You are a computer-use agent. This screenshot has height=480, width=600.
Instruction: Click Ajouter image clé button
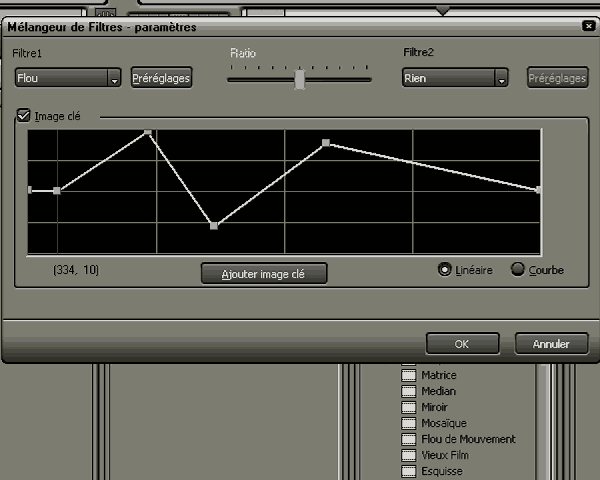coord(264,274)
